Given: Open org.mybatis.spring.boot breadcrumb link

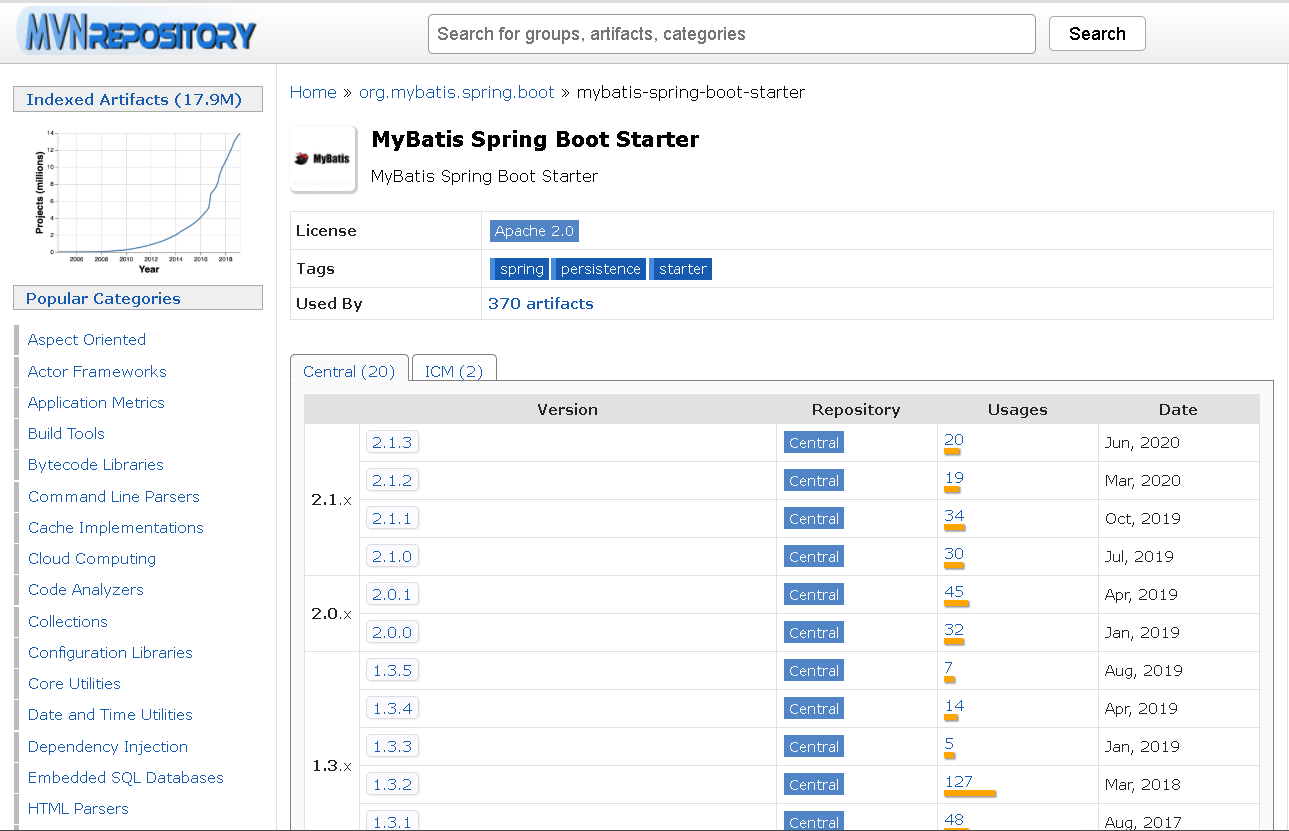Looking at the screenshot, I should click(x=456, y=92).
